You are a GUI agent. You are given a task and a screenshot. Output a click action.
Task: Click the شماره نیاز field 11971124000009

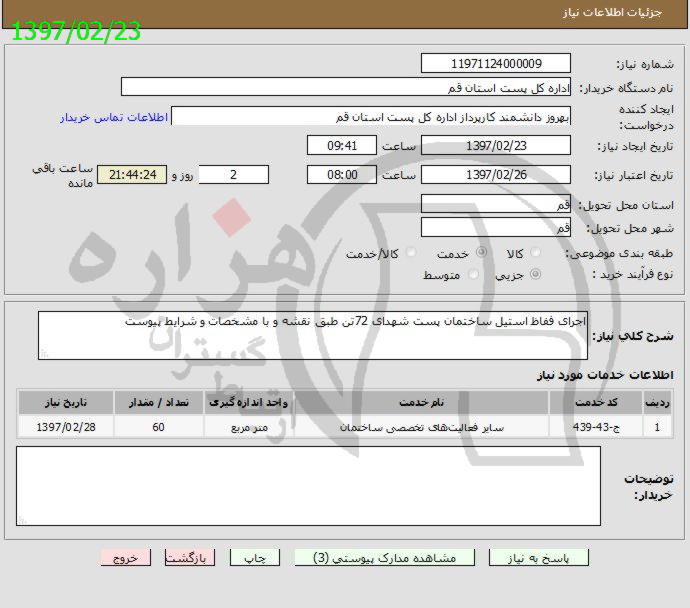(496, 63)
